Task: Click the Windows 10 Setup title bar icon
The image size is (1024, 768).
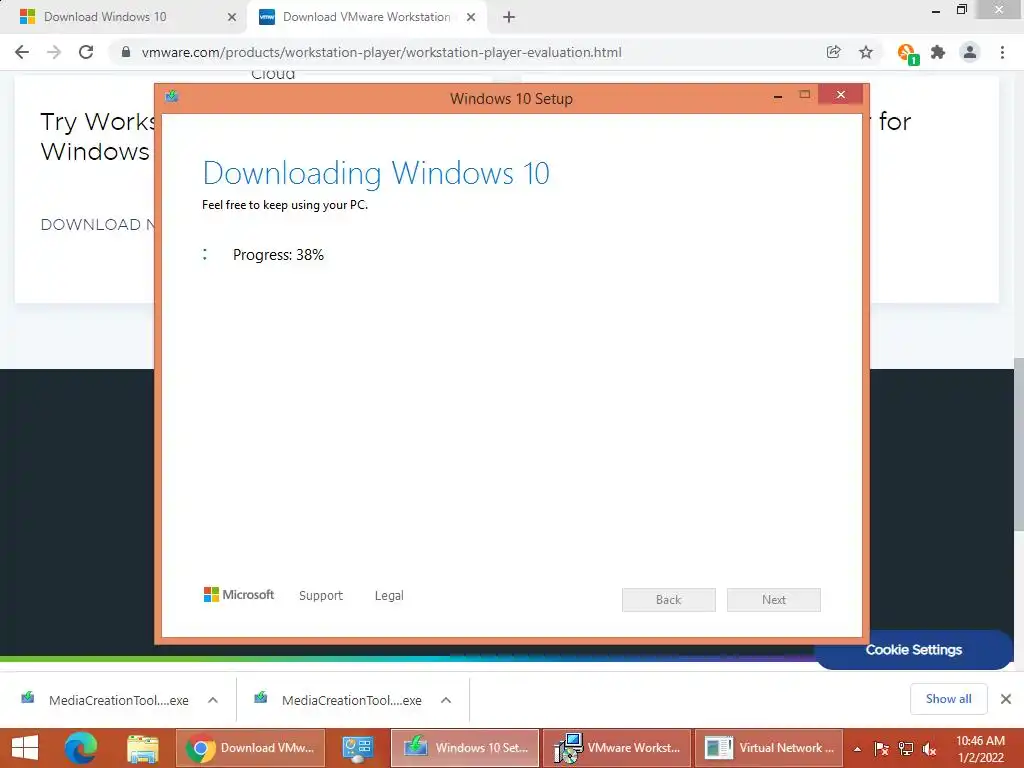Action: [172, 97]
